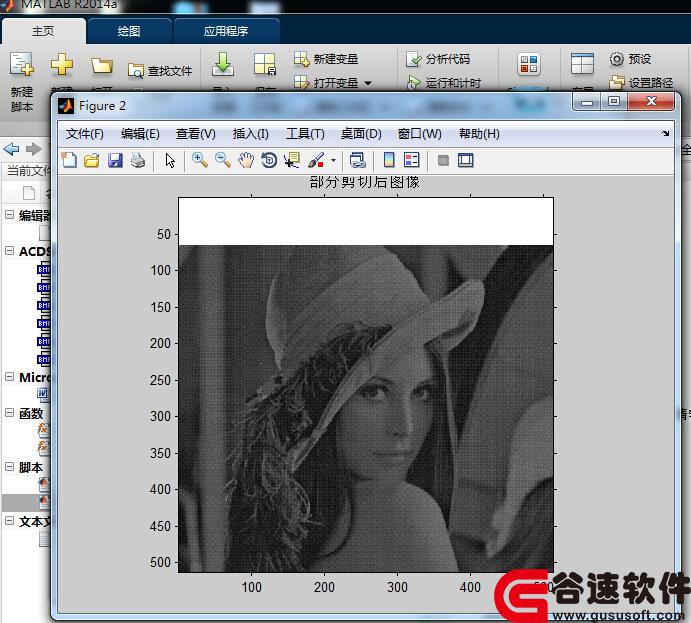The height and width of the screenshot is (623, 691).
Task: Click the Hide Plot Tools icon
Action: click(443, 160)
